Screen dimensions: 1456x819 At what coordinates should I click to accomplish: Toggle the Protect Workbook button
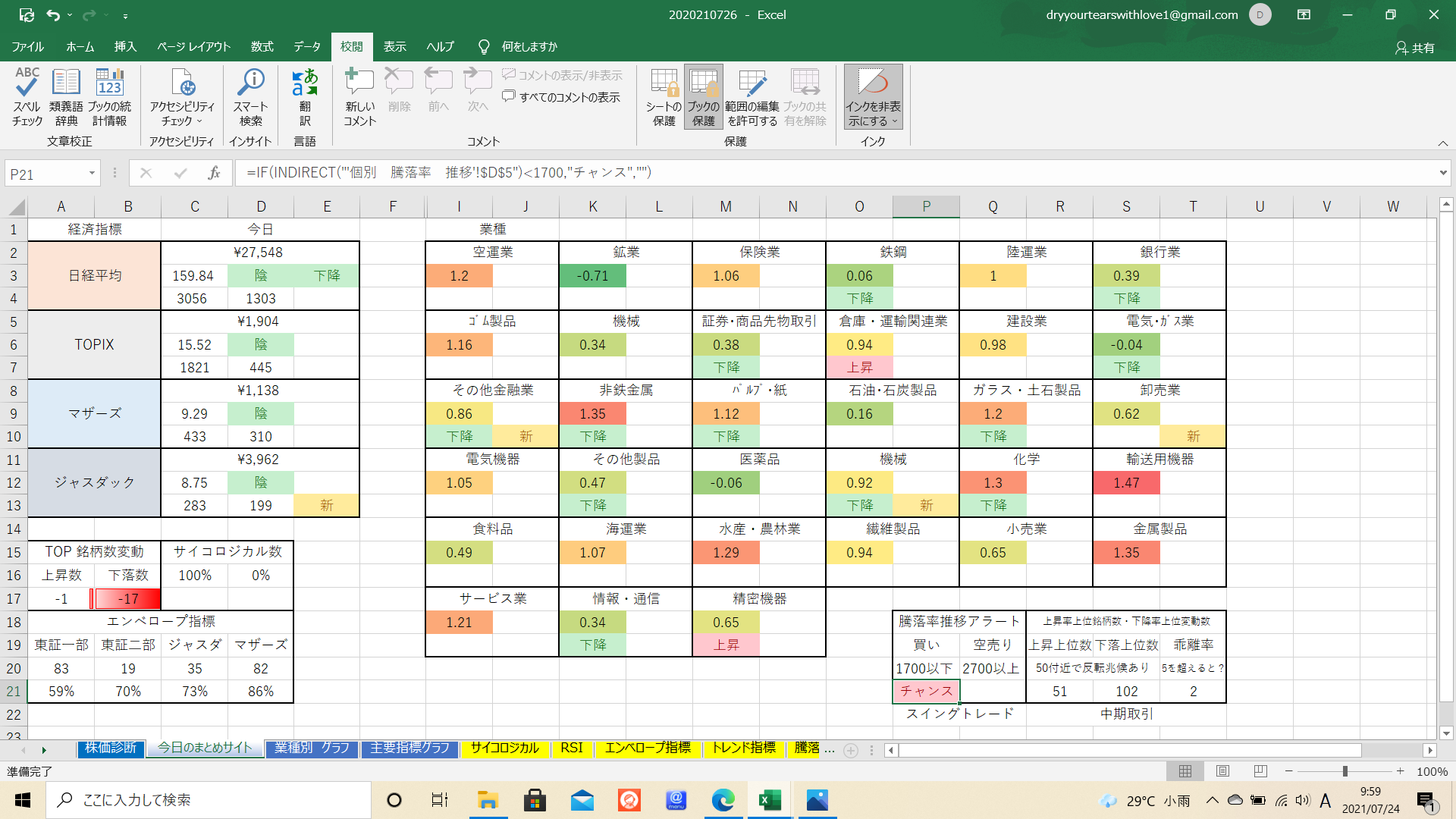click(x=703, y=96)
